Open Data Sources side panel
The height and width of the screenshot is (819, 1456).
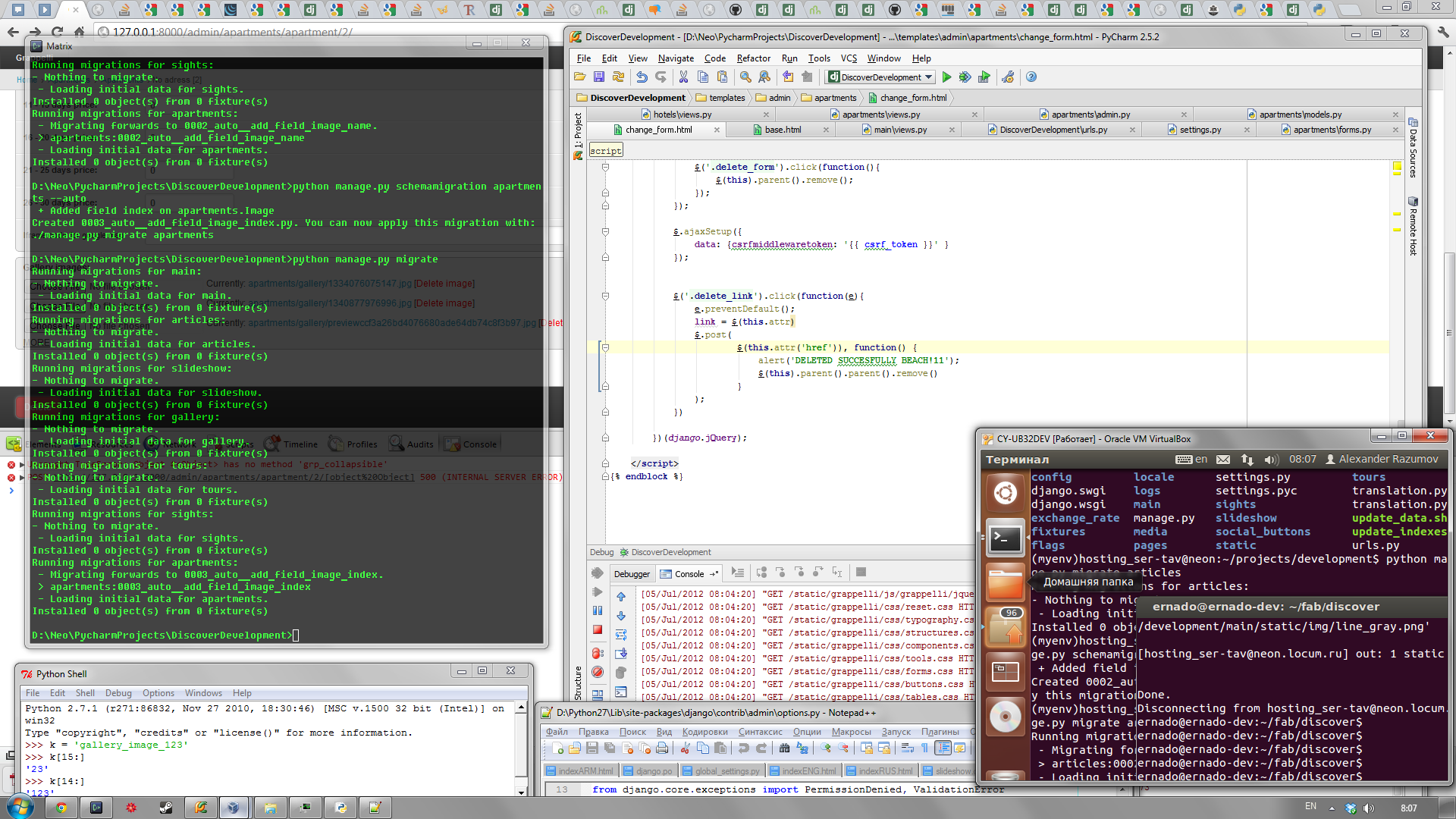click(x=1413, y=148)
